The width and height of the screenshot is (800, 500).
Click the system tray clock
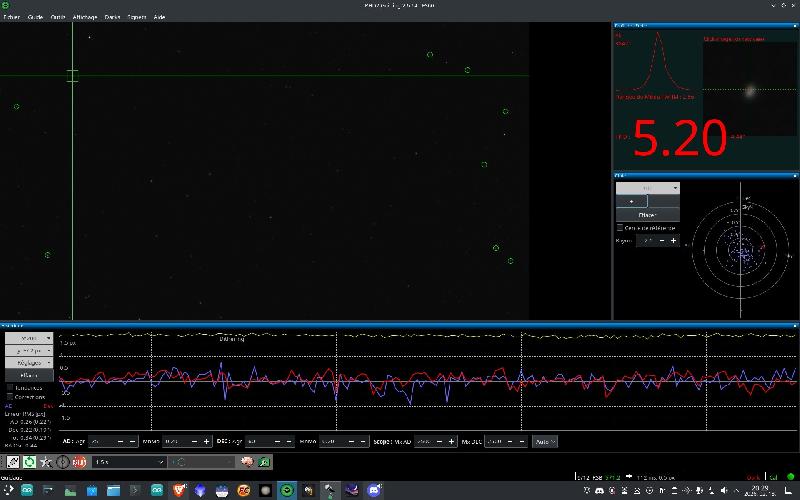(760, 491)
